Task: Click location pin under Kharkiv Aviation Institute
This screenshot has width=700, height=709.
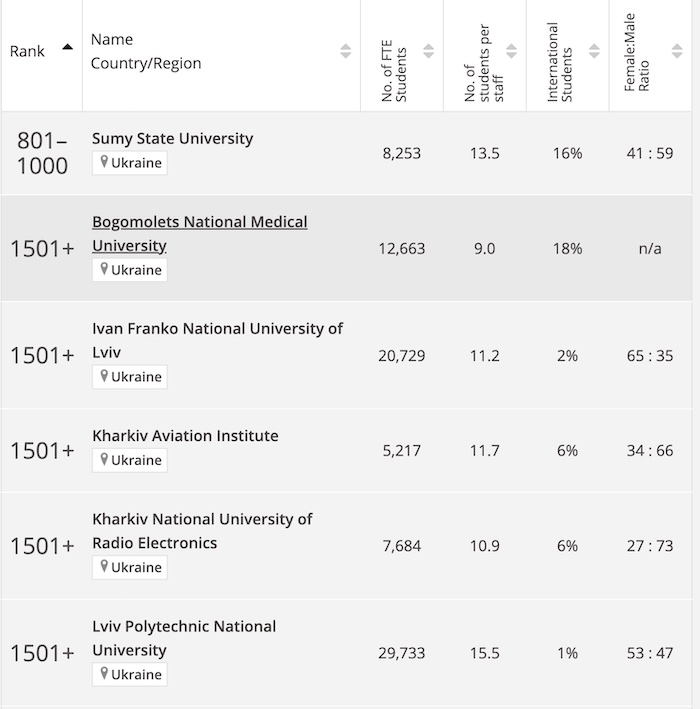Action: [104, 460]
